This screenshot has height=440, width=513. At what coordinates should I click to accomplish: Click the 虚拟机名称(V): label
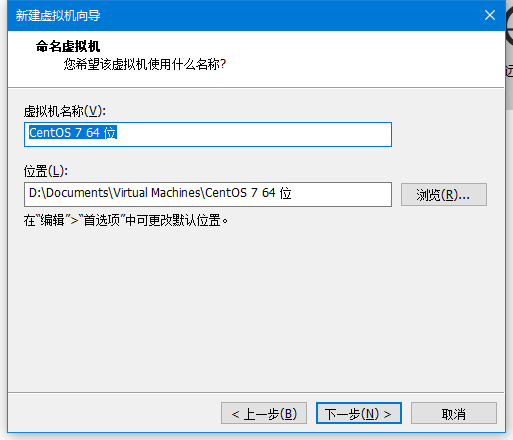point(65,111)
